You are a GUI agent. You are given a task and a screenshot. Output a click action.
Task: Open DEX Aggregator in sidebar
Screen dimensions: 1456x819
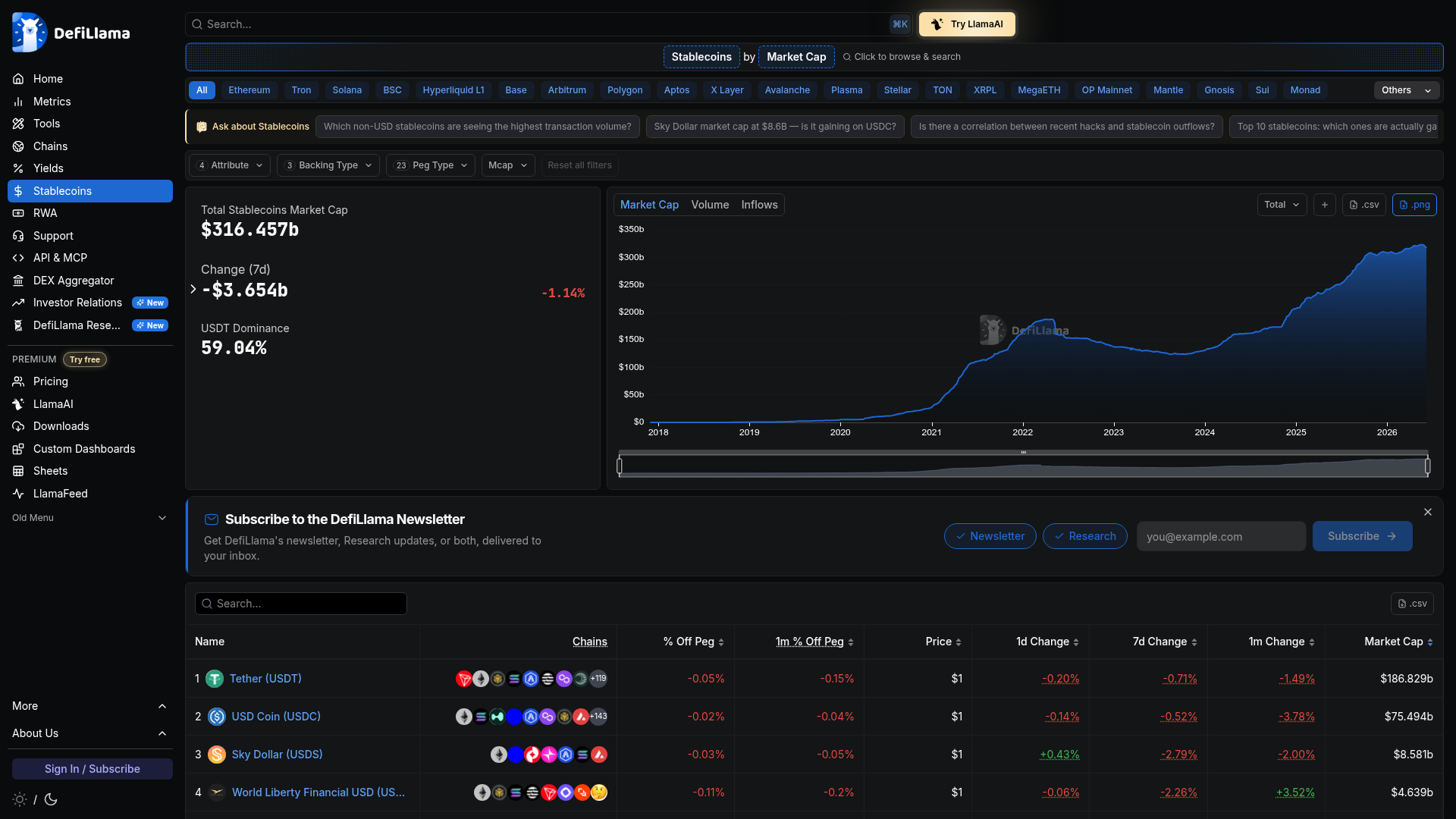[90, 281]
